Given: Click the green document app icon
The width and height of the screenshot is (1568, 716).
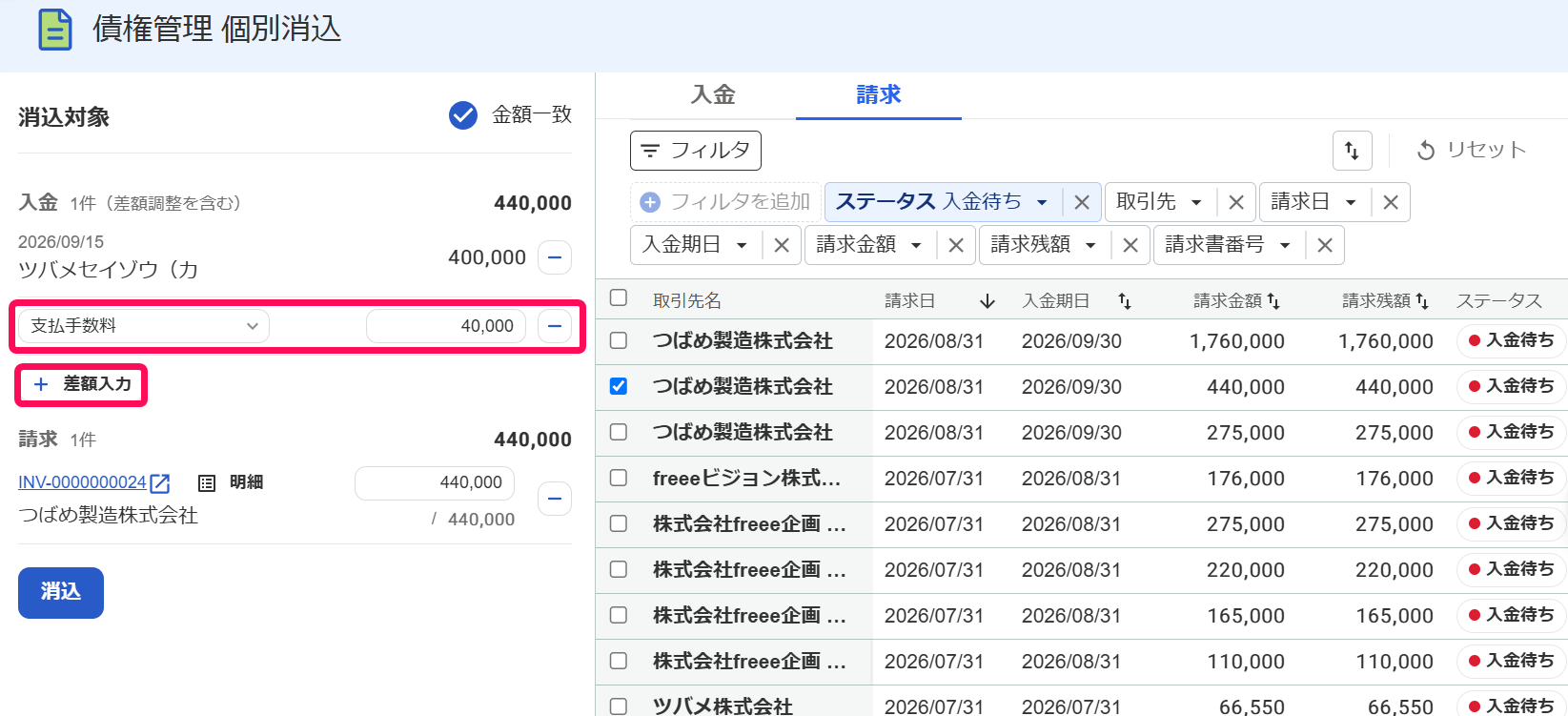Looking at the screenshot, I should pyautogui.click(x=55, y=30).
